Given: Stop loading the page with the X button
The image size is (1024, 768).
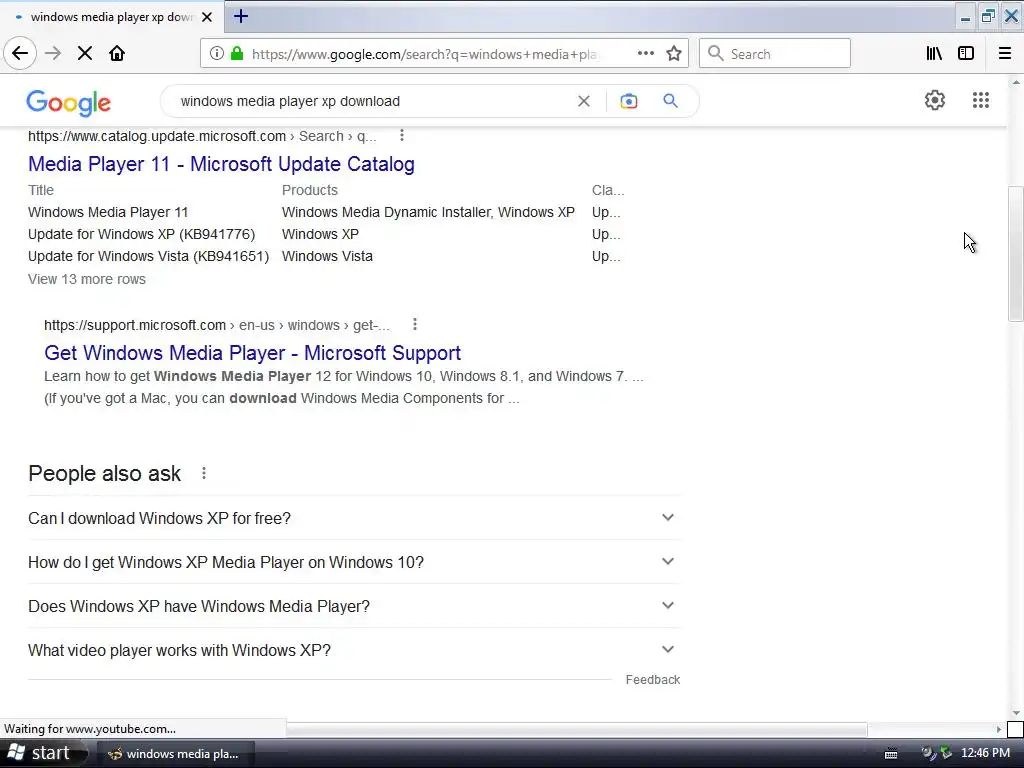Looking at the screenshot, I should pyautogui.click(x=85, y=54).
